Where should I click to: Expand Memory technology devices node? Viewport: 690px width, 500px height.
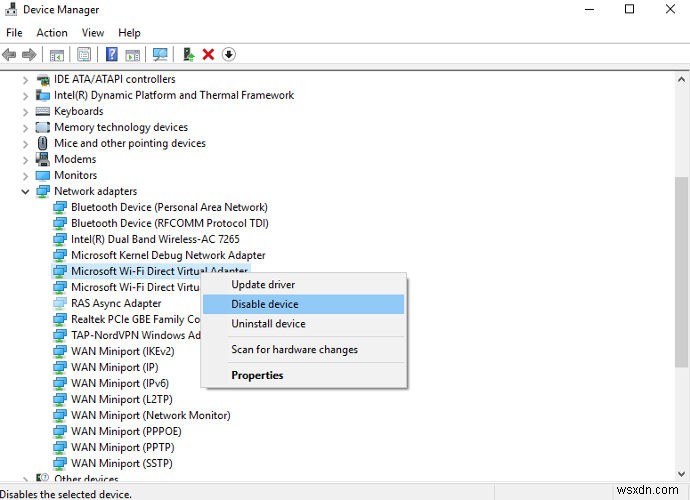point(25,128)
